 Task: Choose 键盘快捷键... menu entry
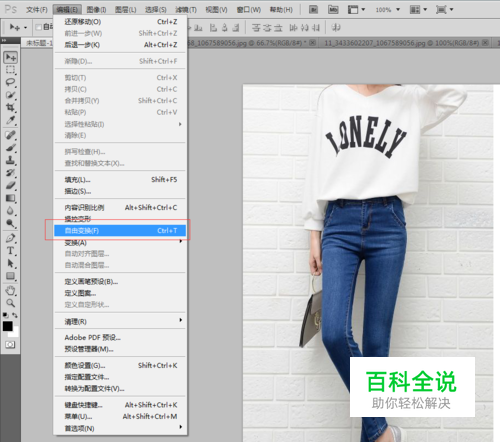coord(121,405)
